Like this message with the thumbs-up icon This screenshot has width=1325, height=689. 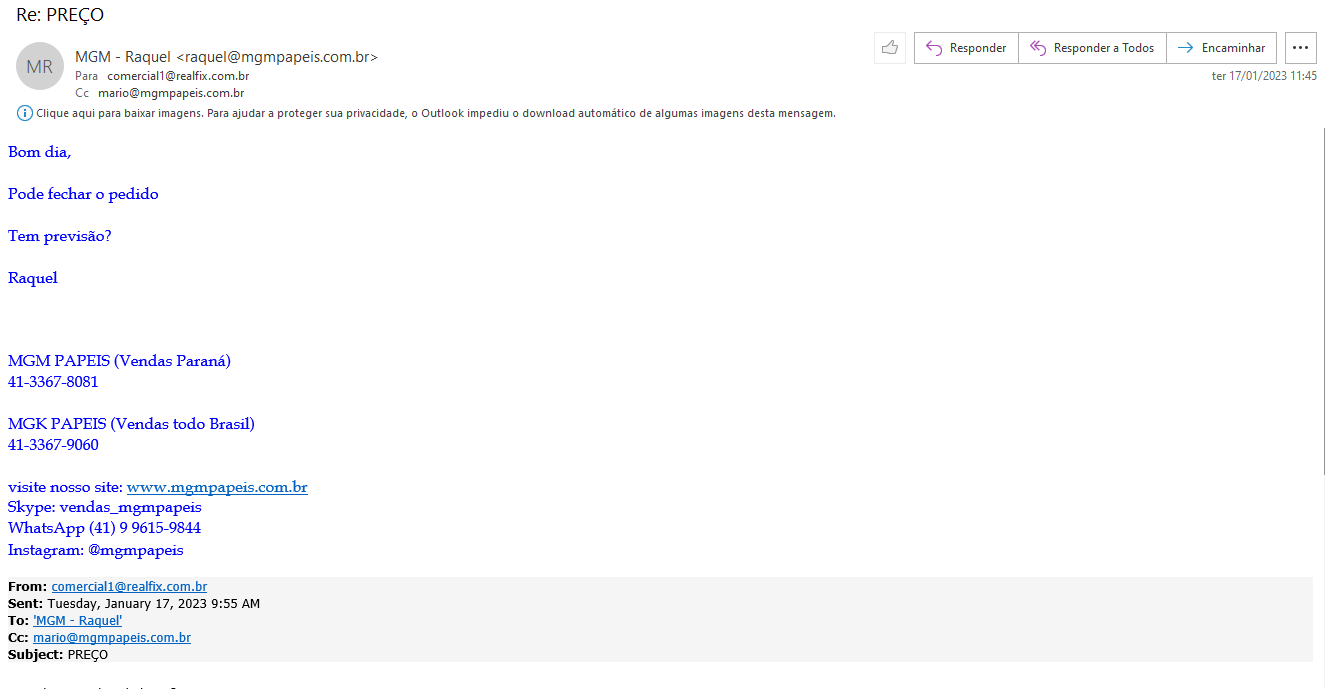click(x=890, y=48)
